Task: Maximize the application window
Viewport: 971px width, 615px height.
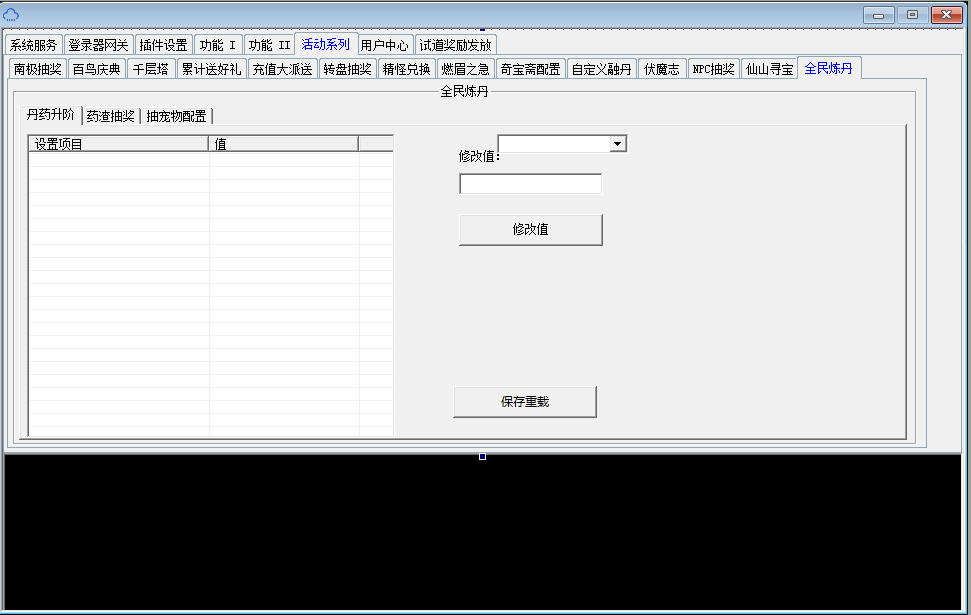Action: (x=912, y=14)
